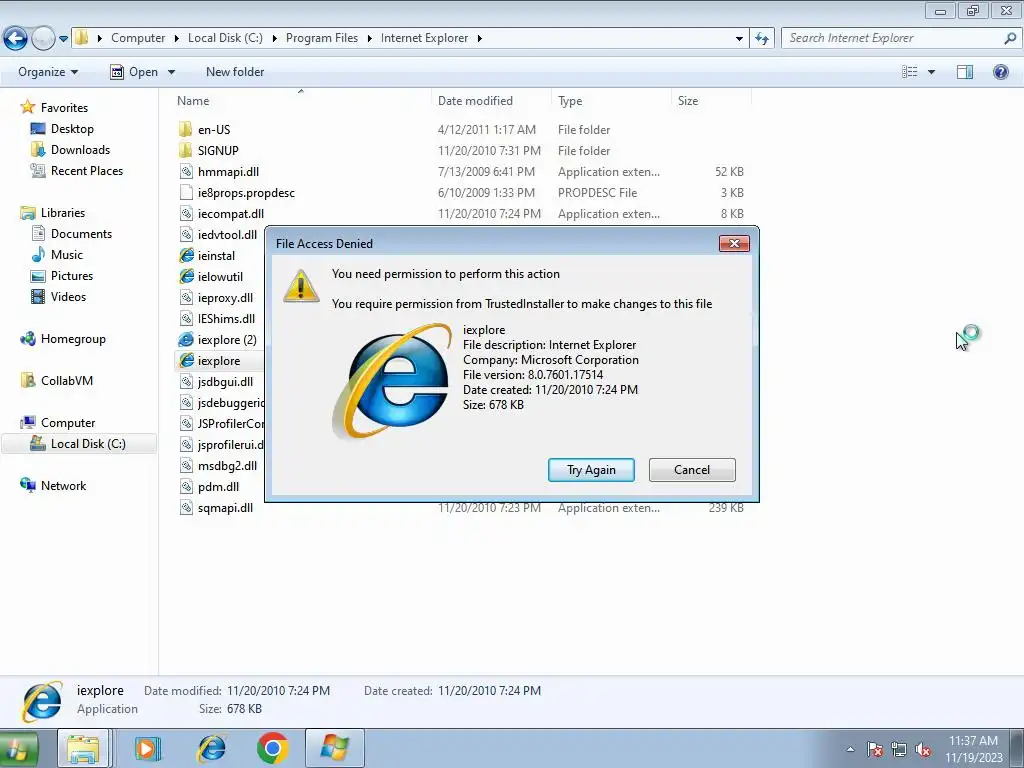Image resolution: width=1024 pixels, height=768 pixels.
Task: Select the ielowutil application icon
Action: 186,276
